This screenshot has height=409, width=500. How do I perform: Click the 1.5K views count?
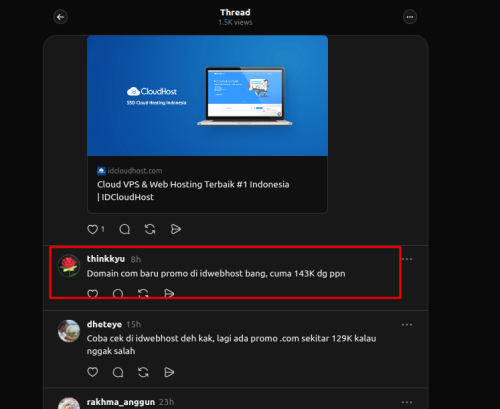click(x=235, y=22)
